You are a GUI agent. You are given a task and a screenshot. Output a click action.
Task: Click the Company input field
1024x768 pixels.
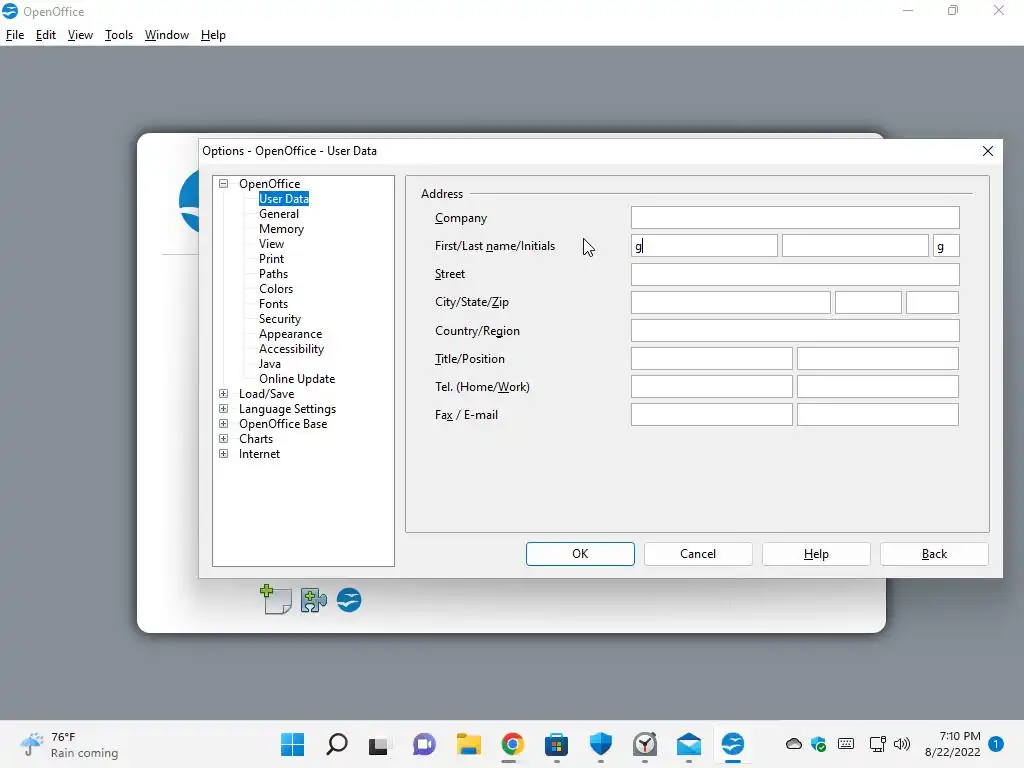pyautogui.click(x=795, y=217)
